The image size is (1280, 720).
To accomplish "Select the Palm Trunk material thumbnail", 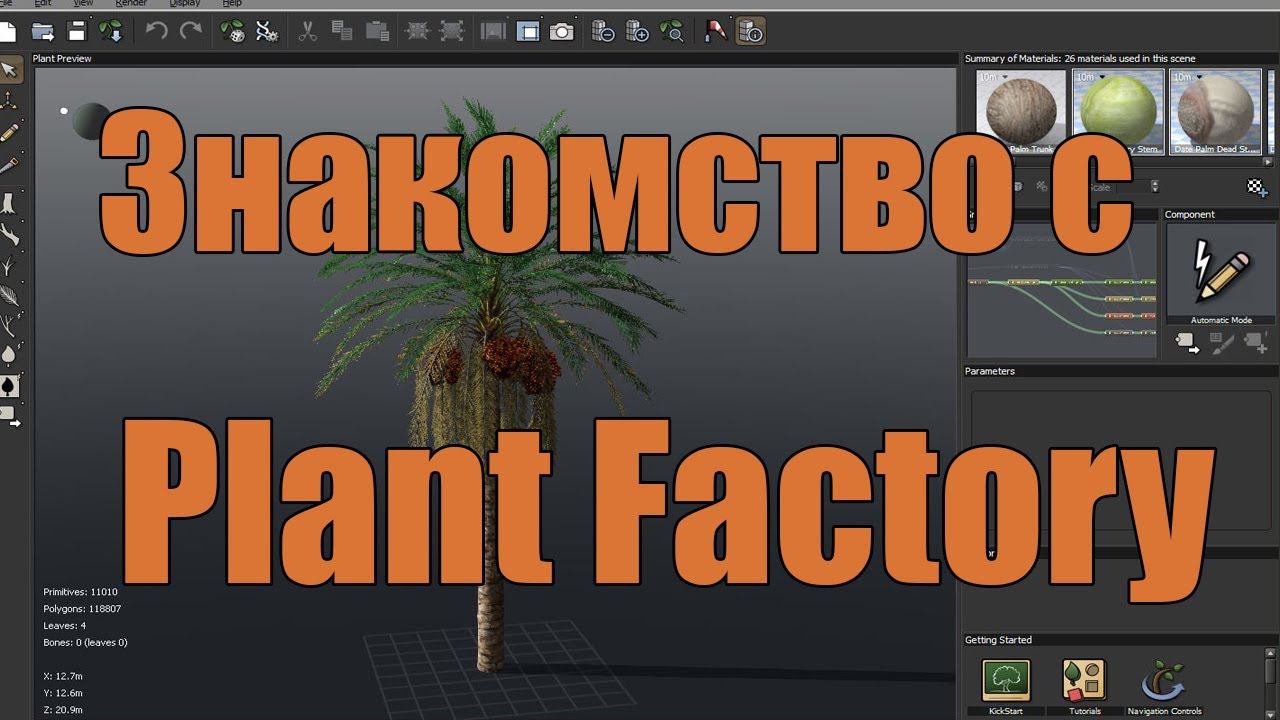I will [x=1021, y=112].
